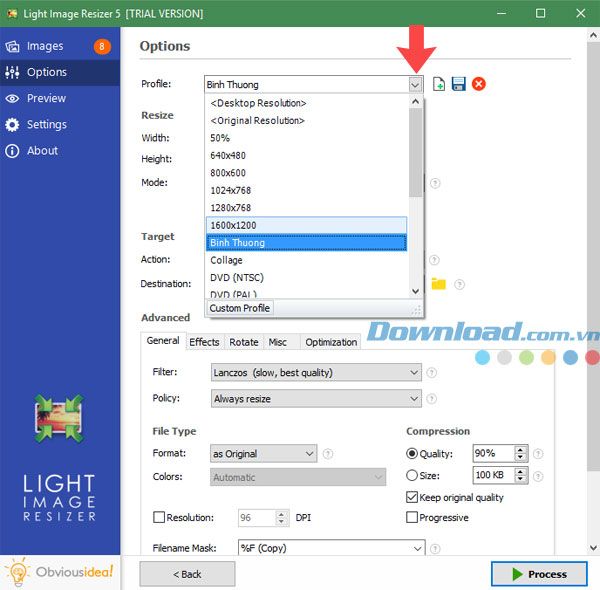Click the help icon beside Filter

(x=432, y=372)
